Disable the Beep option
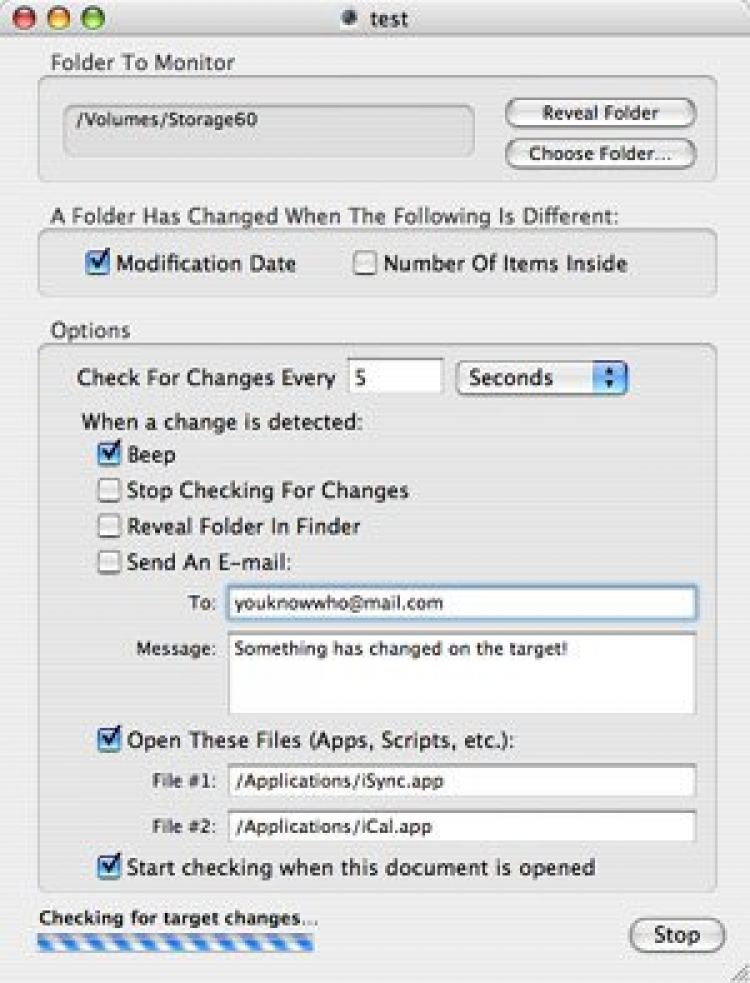 tap(109, 455)
